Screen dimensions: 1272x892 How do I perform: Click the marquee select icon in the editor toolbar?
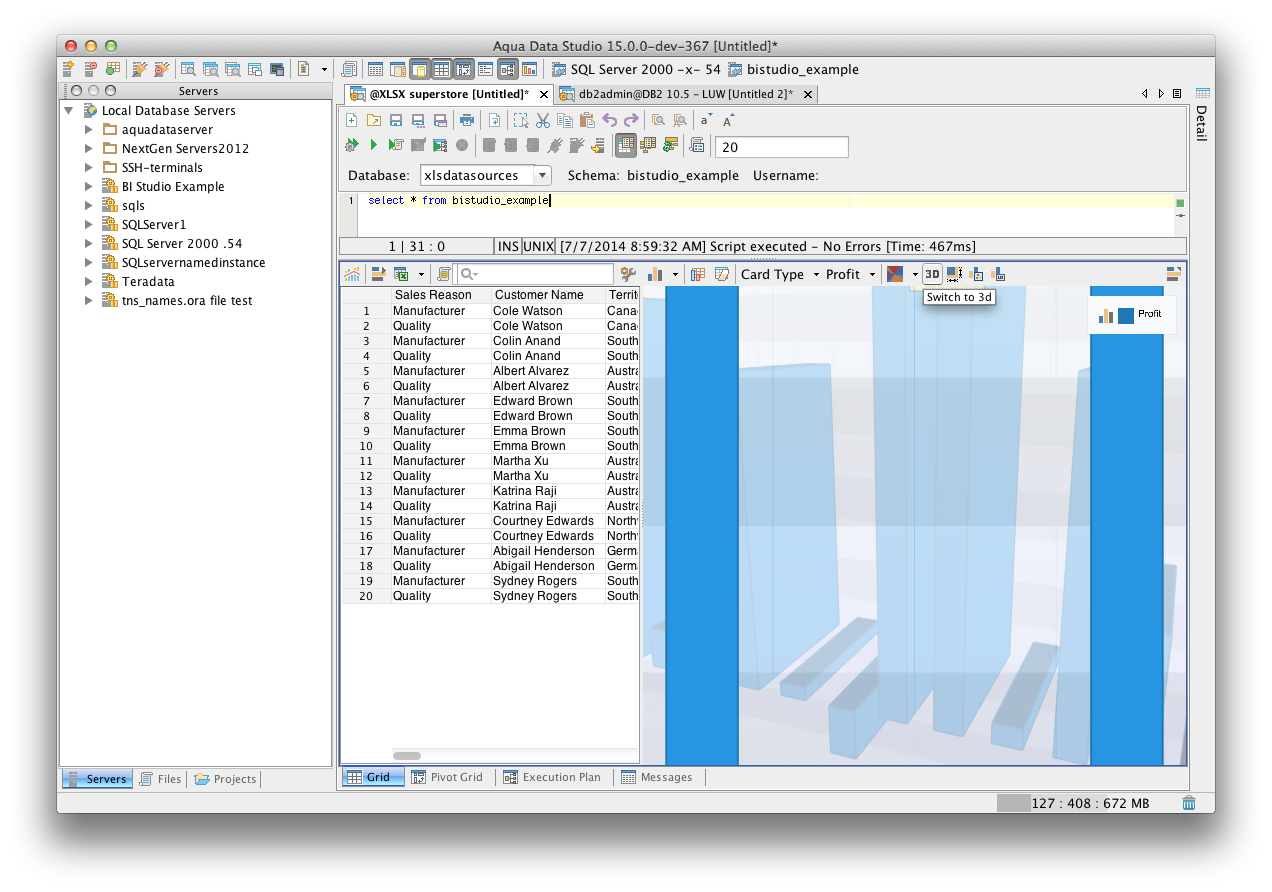(521, 120)
